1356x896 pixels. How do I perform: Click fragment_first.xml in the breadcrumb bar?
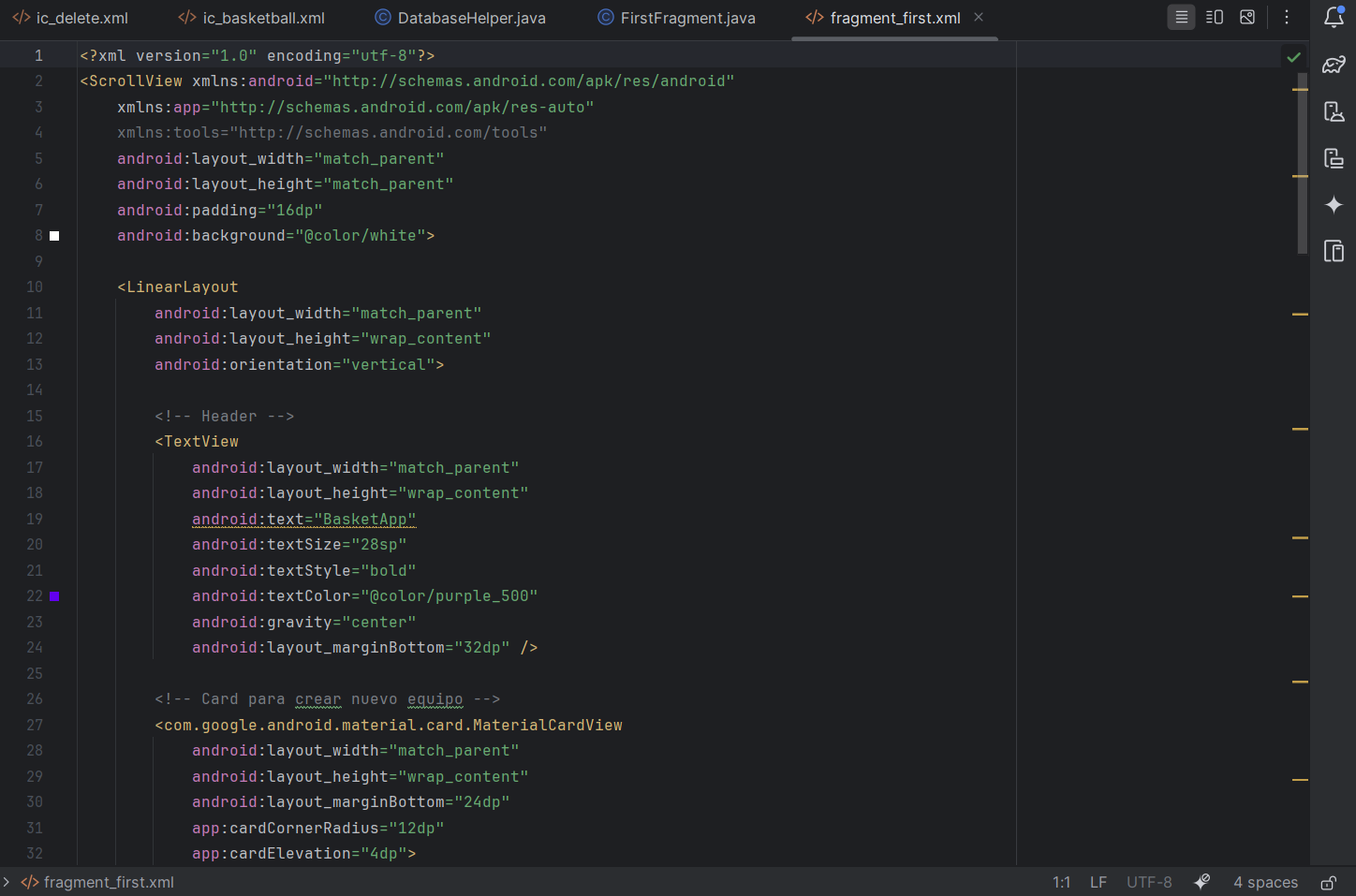[x=108, y=882]
